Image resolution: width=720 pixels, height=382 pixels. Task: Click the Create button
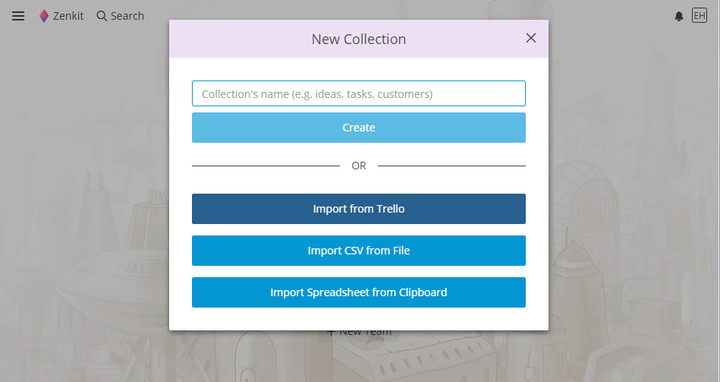359,128
